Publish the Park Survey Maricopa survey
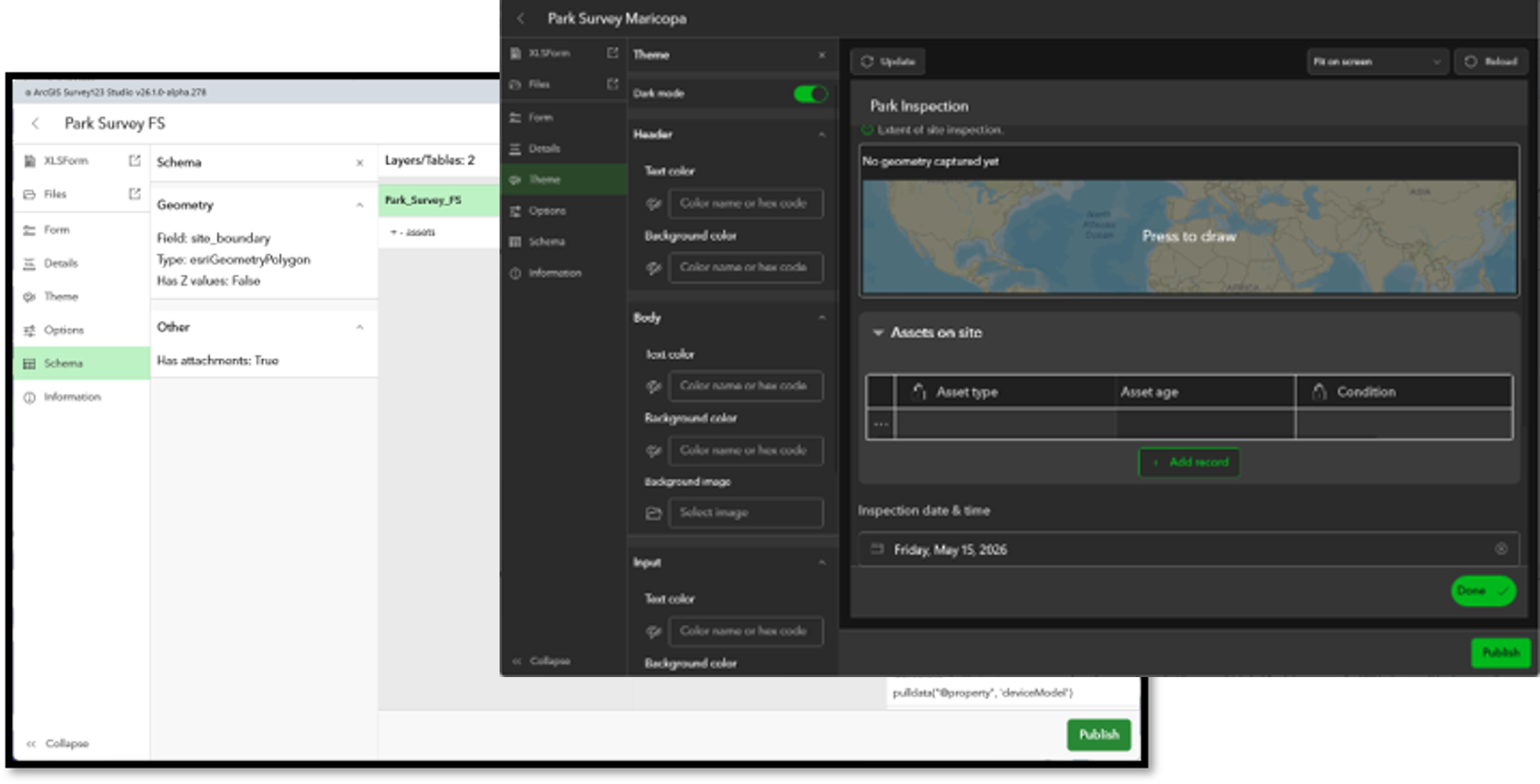 point(1501,653)
